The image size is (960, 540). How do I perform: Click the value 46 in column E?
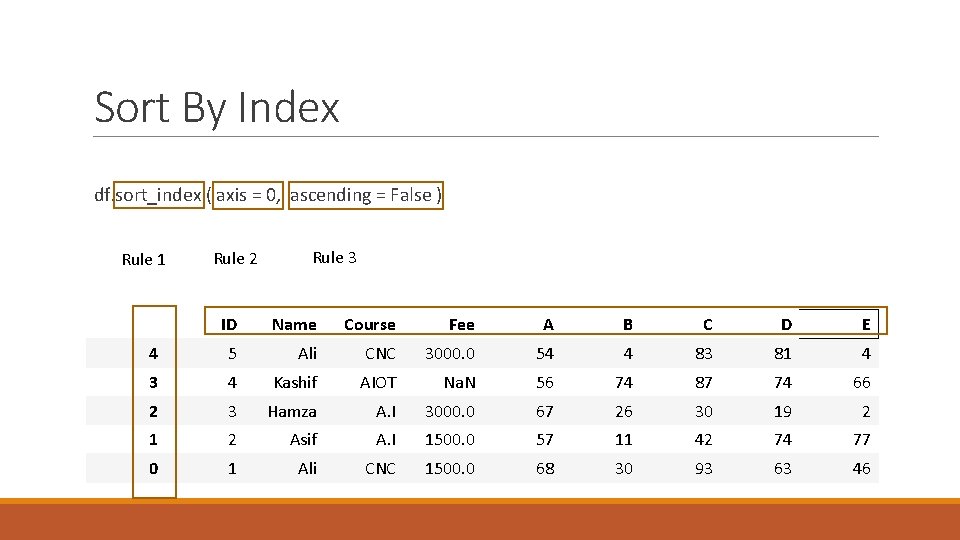tap(861, 468)
